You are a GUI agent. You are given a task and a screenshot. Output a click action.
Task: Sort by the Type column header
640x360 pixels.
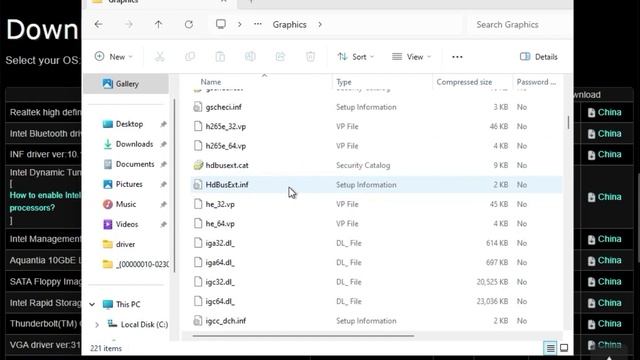coord(344,82)
